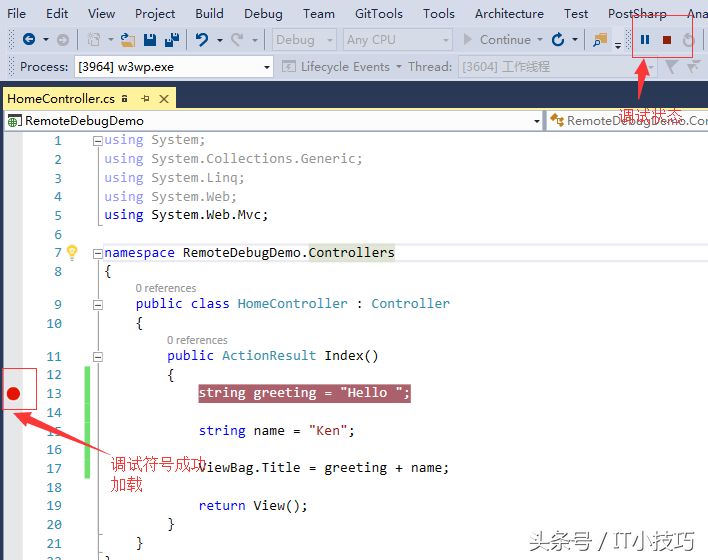Open the Process dropdown showing w3wp.exe
Viewport: 708px width, 560px height.
[266, 67]
